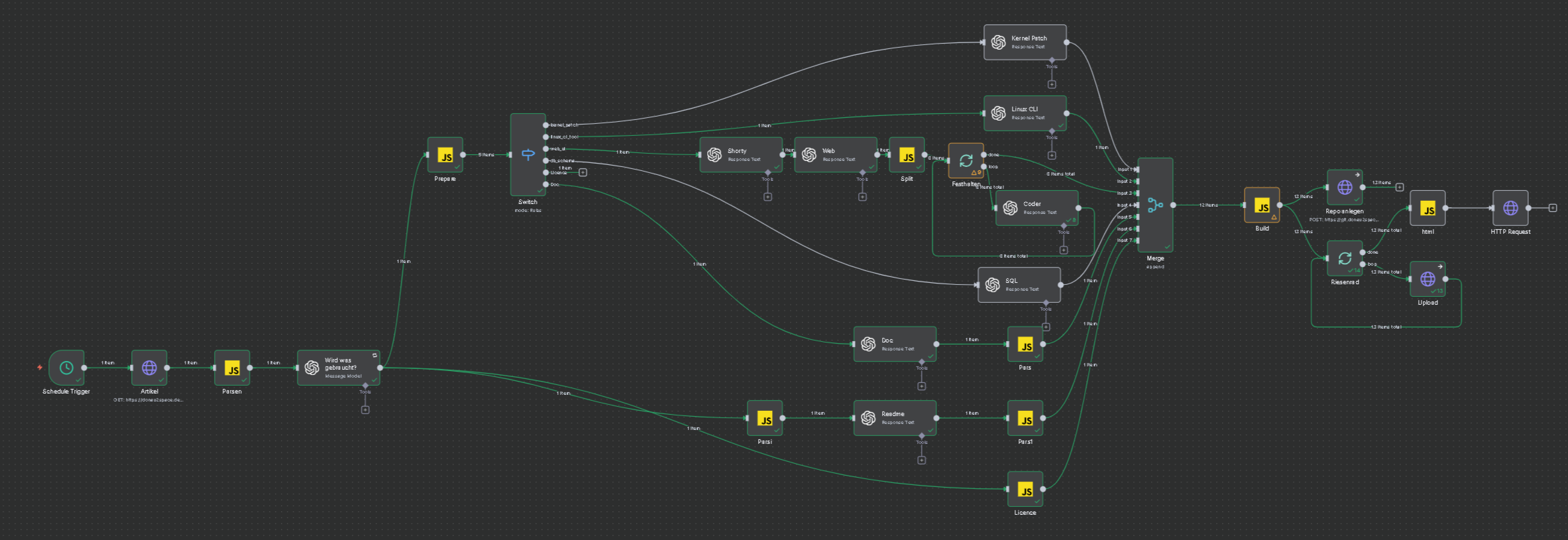
Task: Select the Licence JavaScript node
Action: click(x=1025, y=489)
